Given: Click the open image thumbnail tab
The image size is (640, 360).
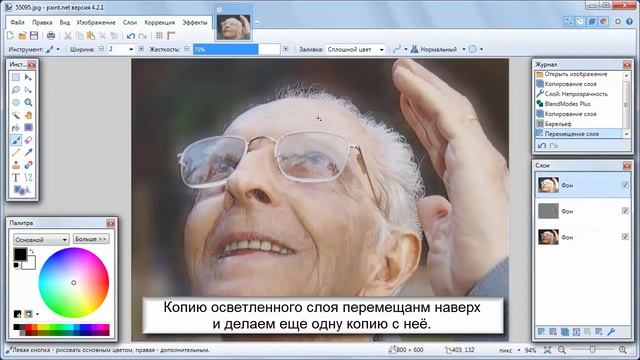Looking at the screenshot, I should coord(233,27).
